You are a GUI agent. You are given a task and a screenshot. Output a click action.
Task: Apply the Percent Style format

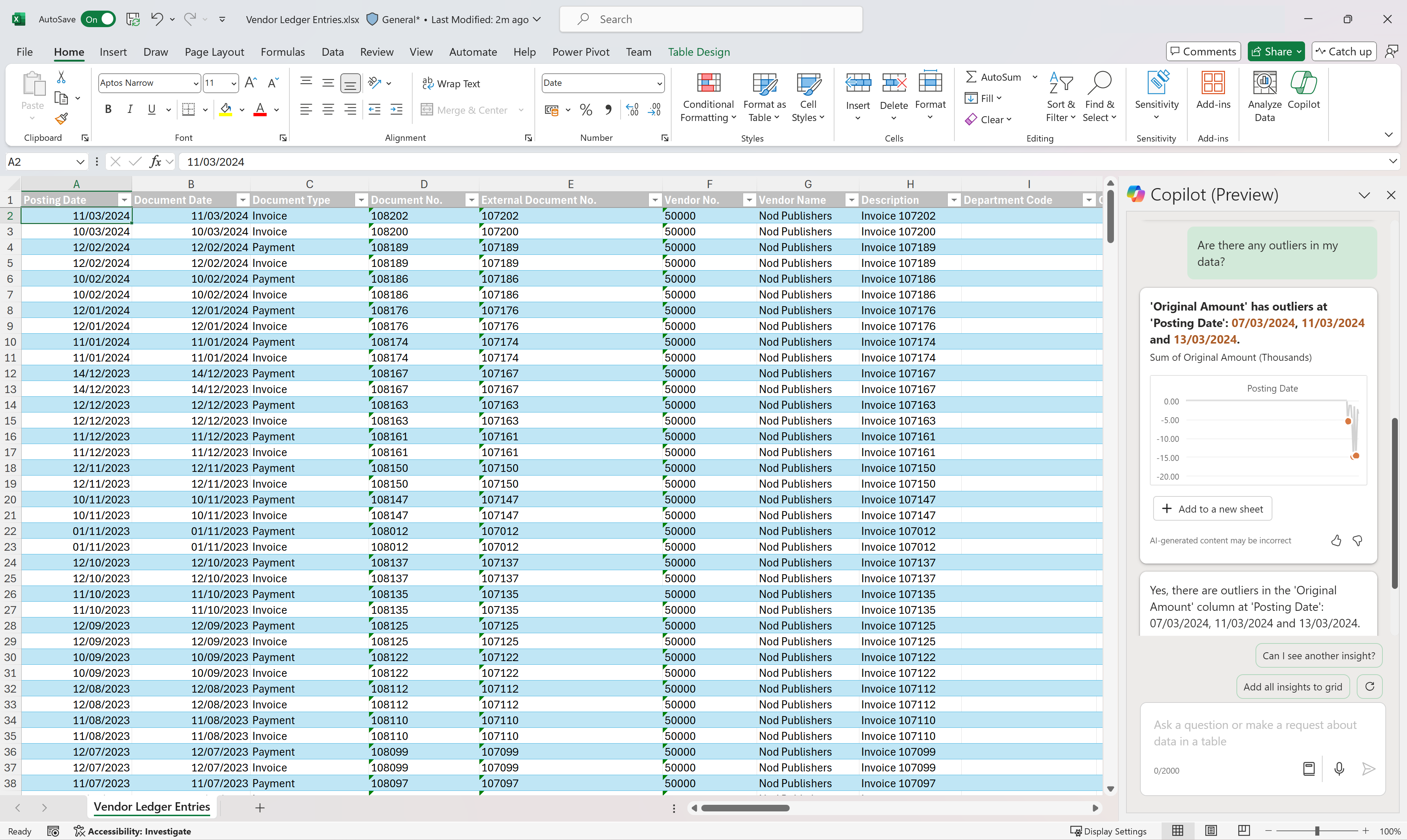586,109
